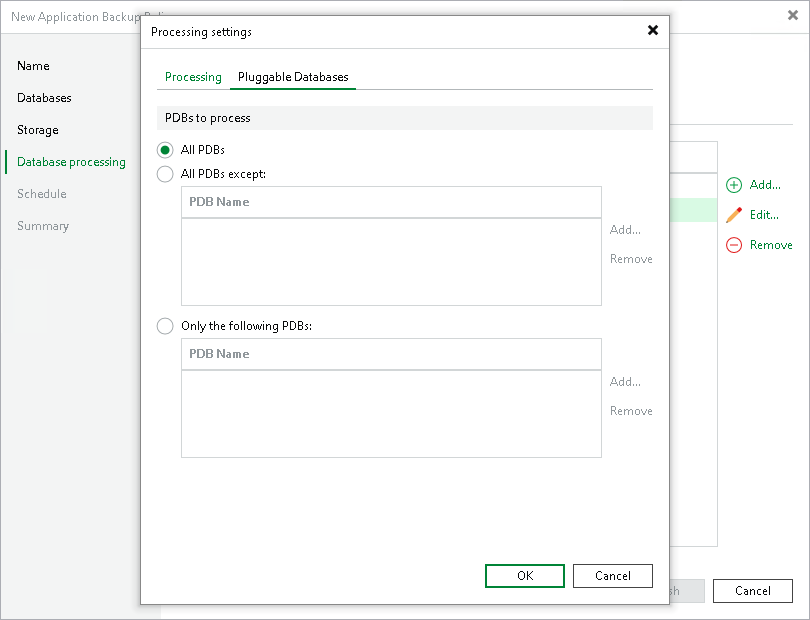Click Add... beside the inclusion PDB list
This screenshot has height=620, width=810.
pyautogui.click(x=624, y=381)
